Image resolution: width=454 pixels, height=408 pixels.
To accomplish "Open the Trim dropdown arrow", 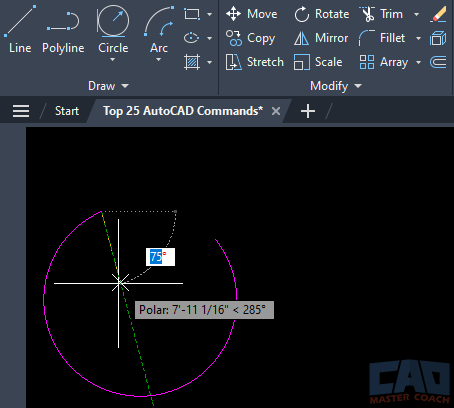I will (416, 14).
